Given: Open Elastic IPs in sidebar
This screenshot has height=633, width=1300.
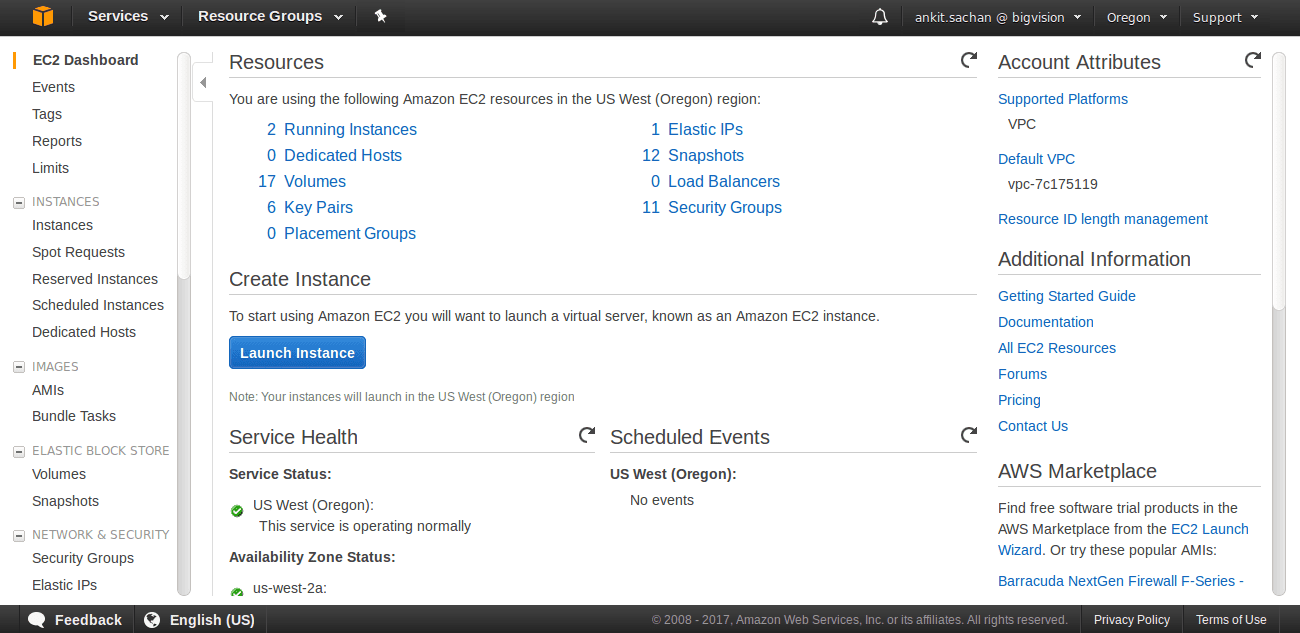Looking at the screenshot, I should (x=64, y=585).
